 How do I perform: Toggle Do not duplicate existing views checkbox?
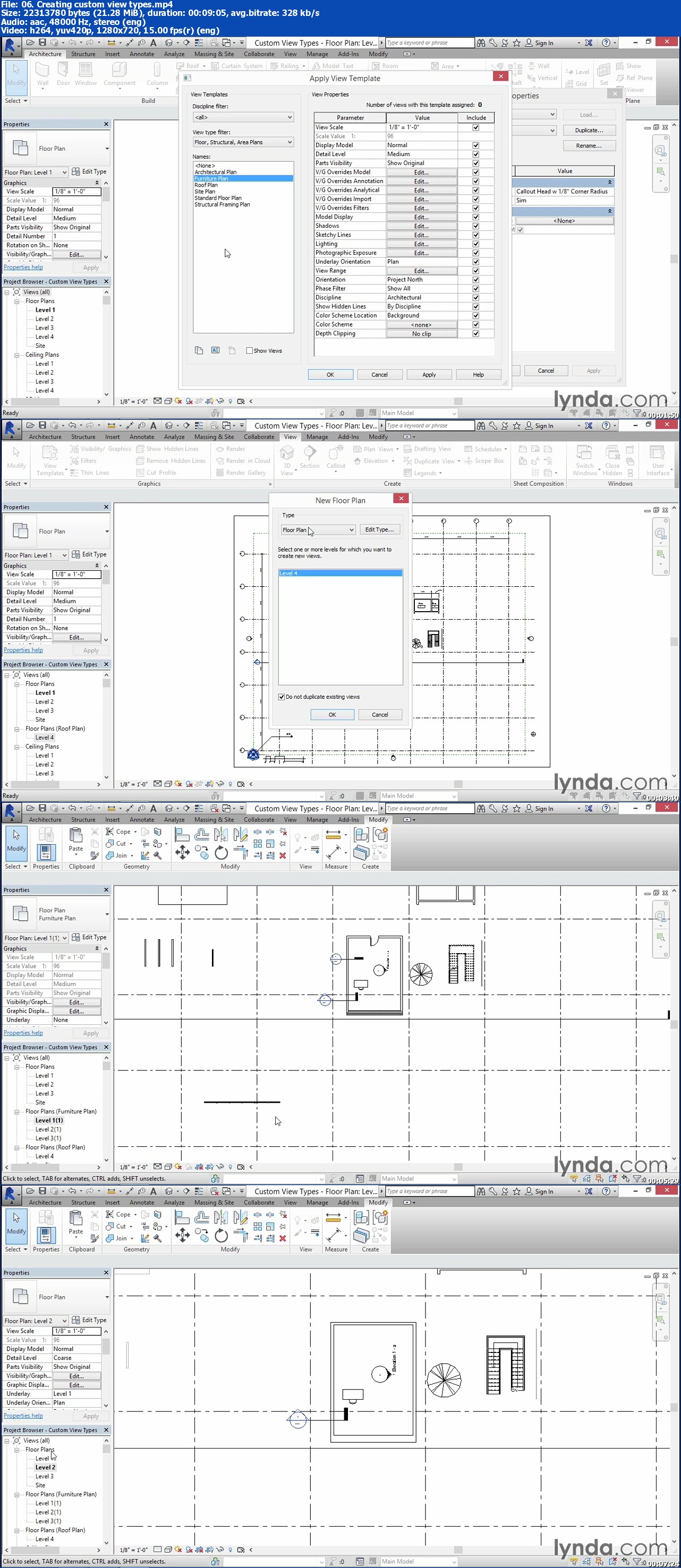(x=282, y=697)
